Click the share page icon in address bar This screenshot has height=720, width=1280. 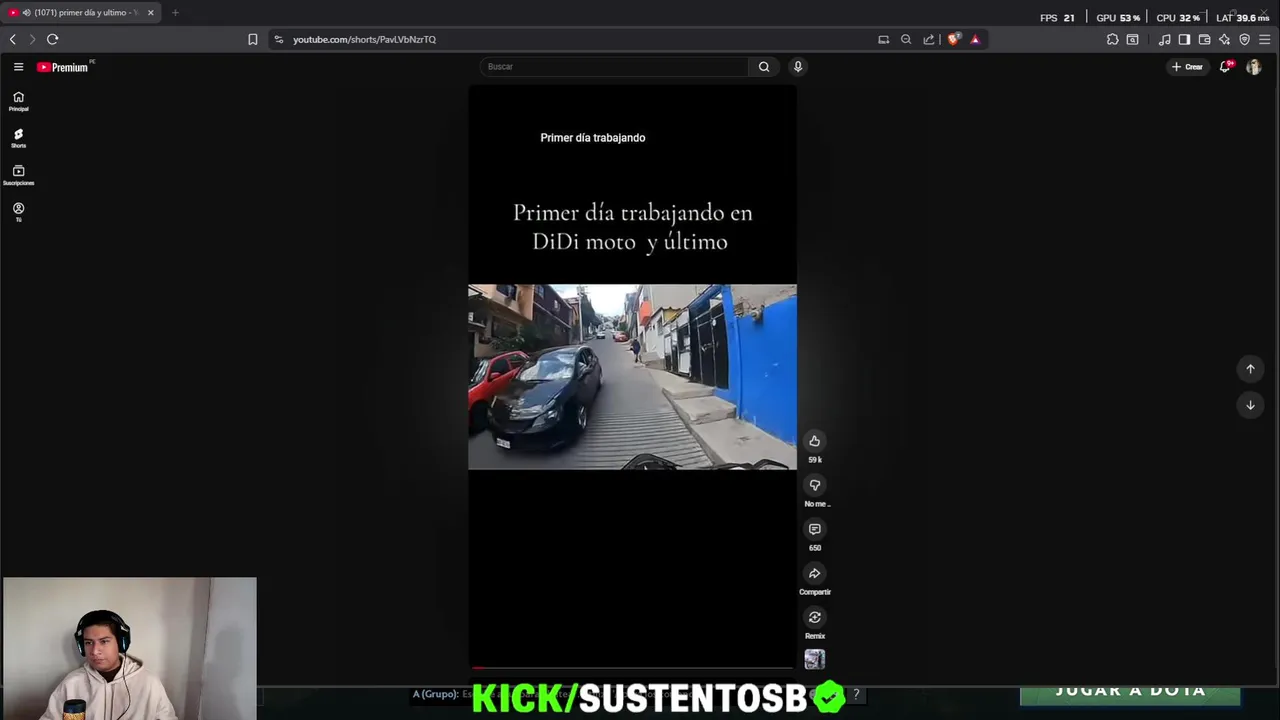pyautogui.click(x=929, y=40)
